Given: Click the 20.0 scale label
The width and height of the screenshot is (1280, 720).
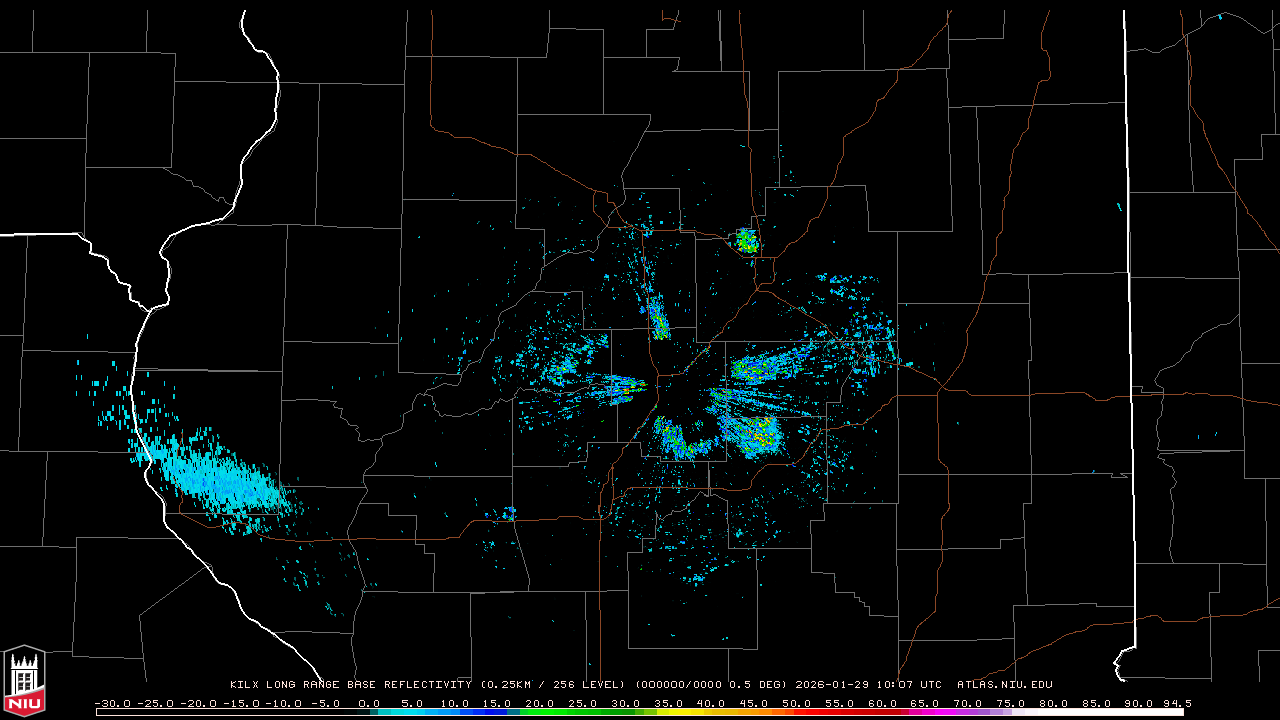Looking at the screenshot, I should pyautogui.click(x=540, y=703).
